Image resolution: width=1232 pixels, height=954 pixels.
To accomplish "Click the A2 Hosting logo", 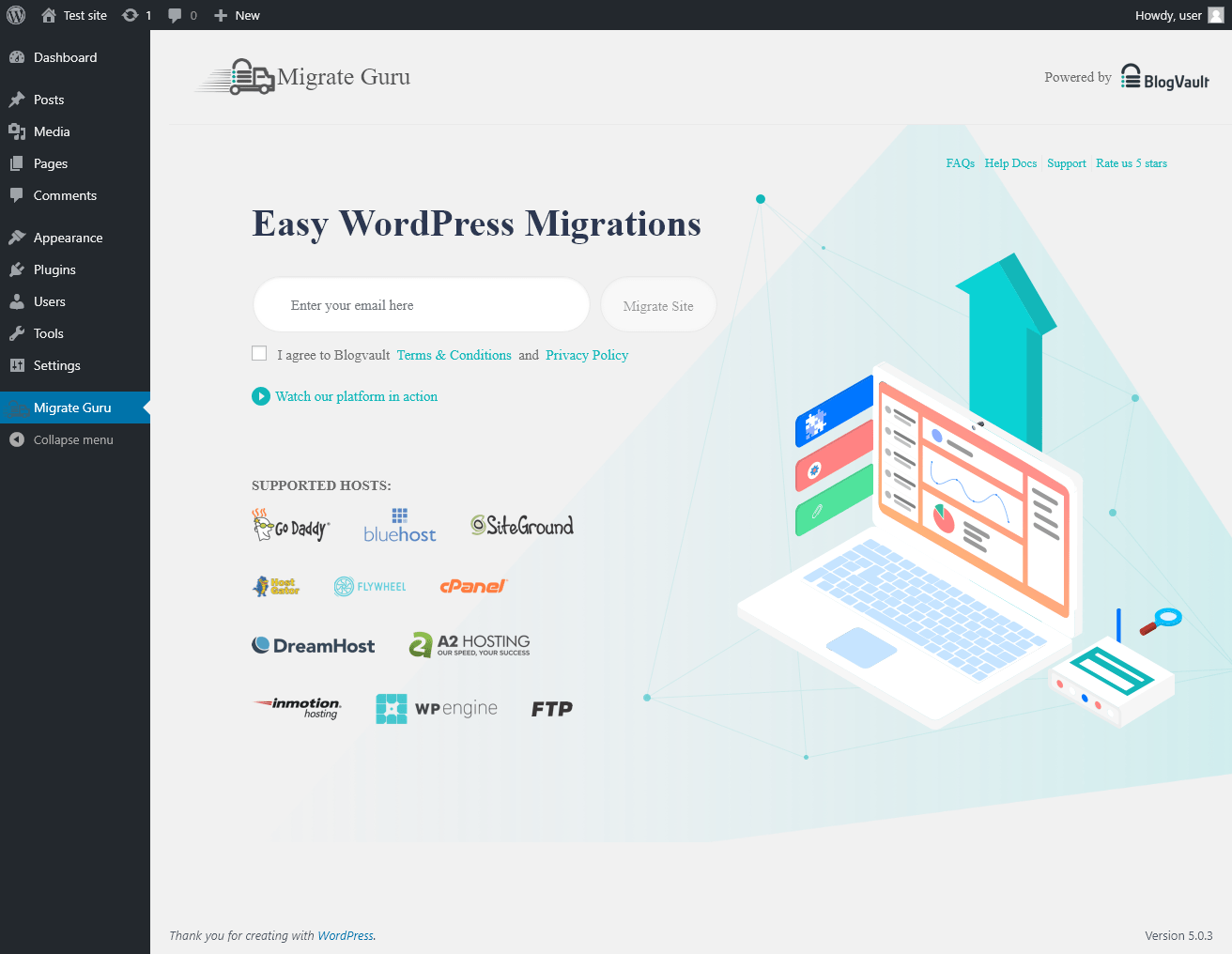I will pos(470,644).
